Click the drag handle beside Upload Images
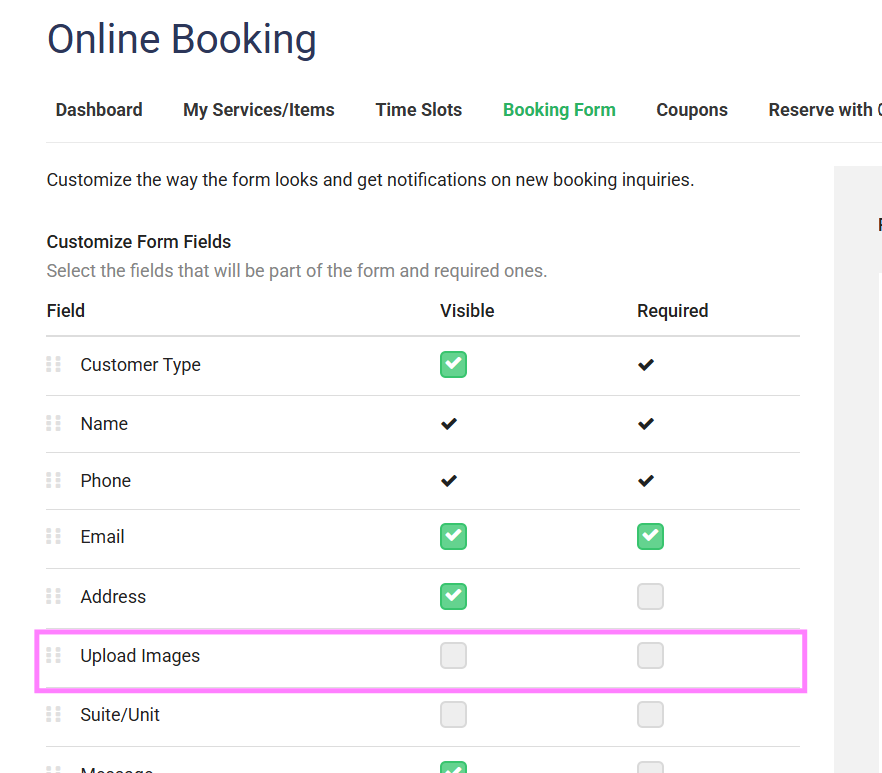 point(54,656)
